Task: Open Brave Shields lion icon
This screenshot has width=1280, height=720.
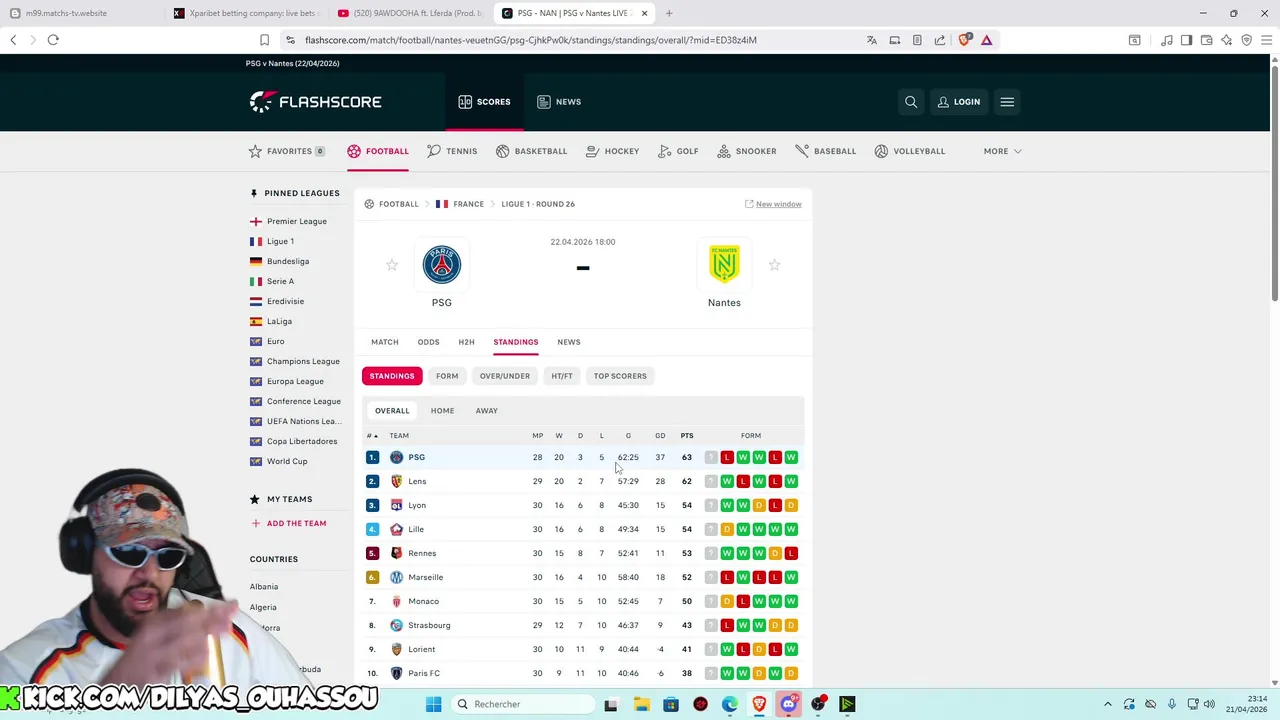Action: point(964,40)
